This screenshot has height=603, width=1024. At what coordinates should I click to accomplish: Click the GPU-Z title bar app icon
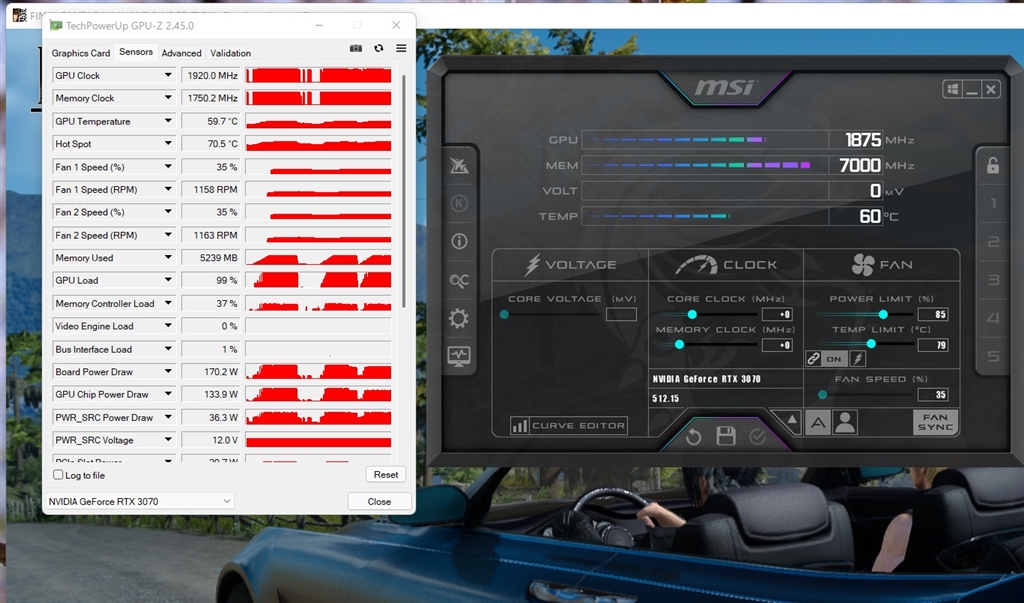tap(56, 25)
